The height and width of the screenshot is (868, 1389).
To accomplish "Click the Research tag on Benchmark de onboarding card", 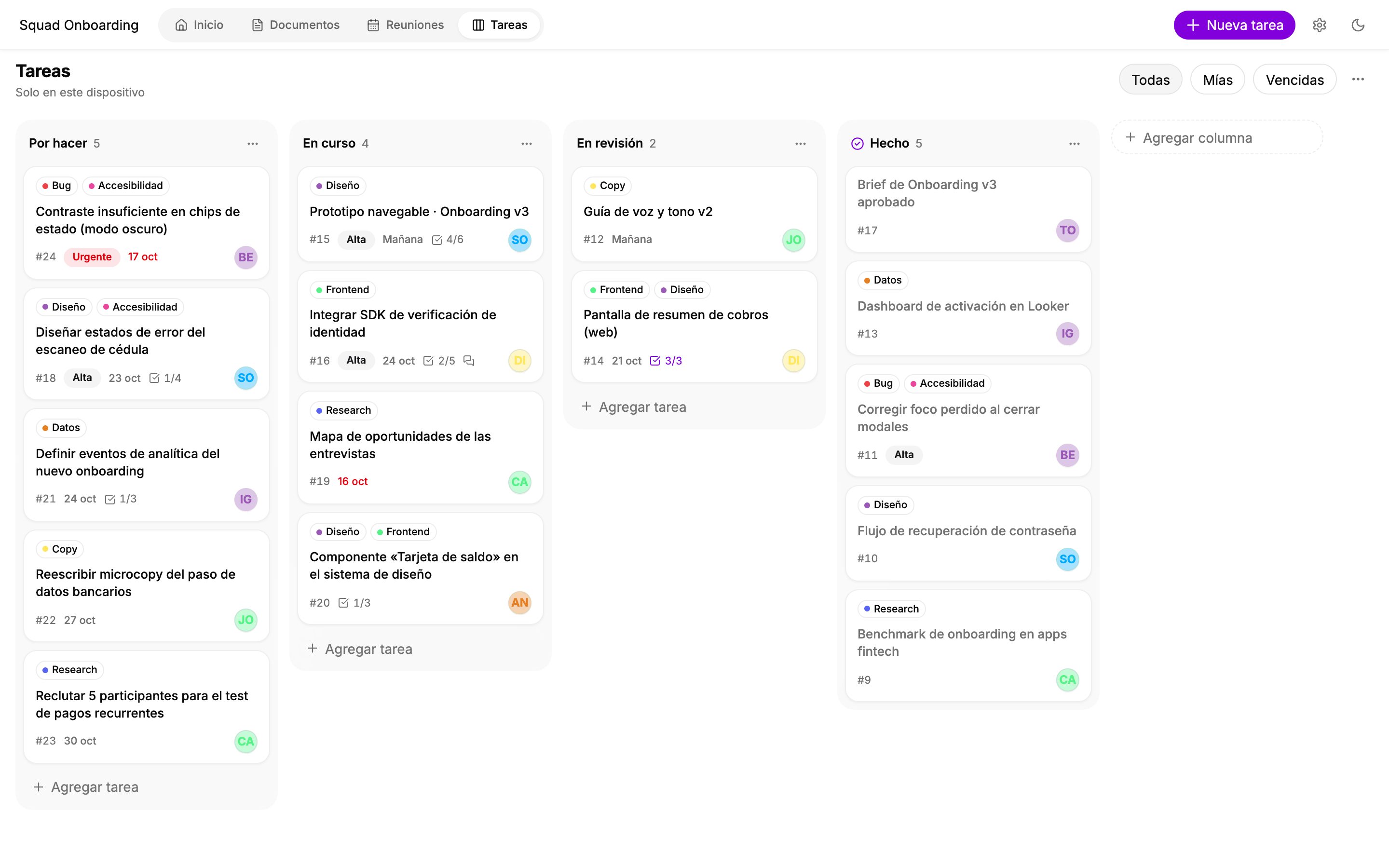I will pos(891,609).
